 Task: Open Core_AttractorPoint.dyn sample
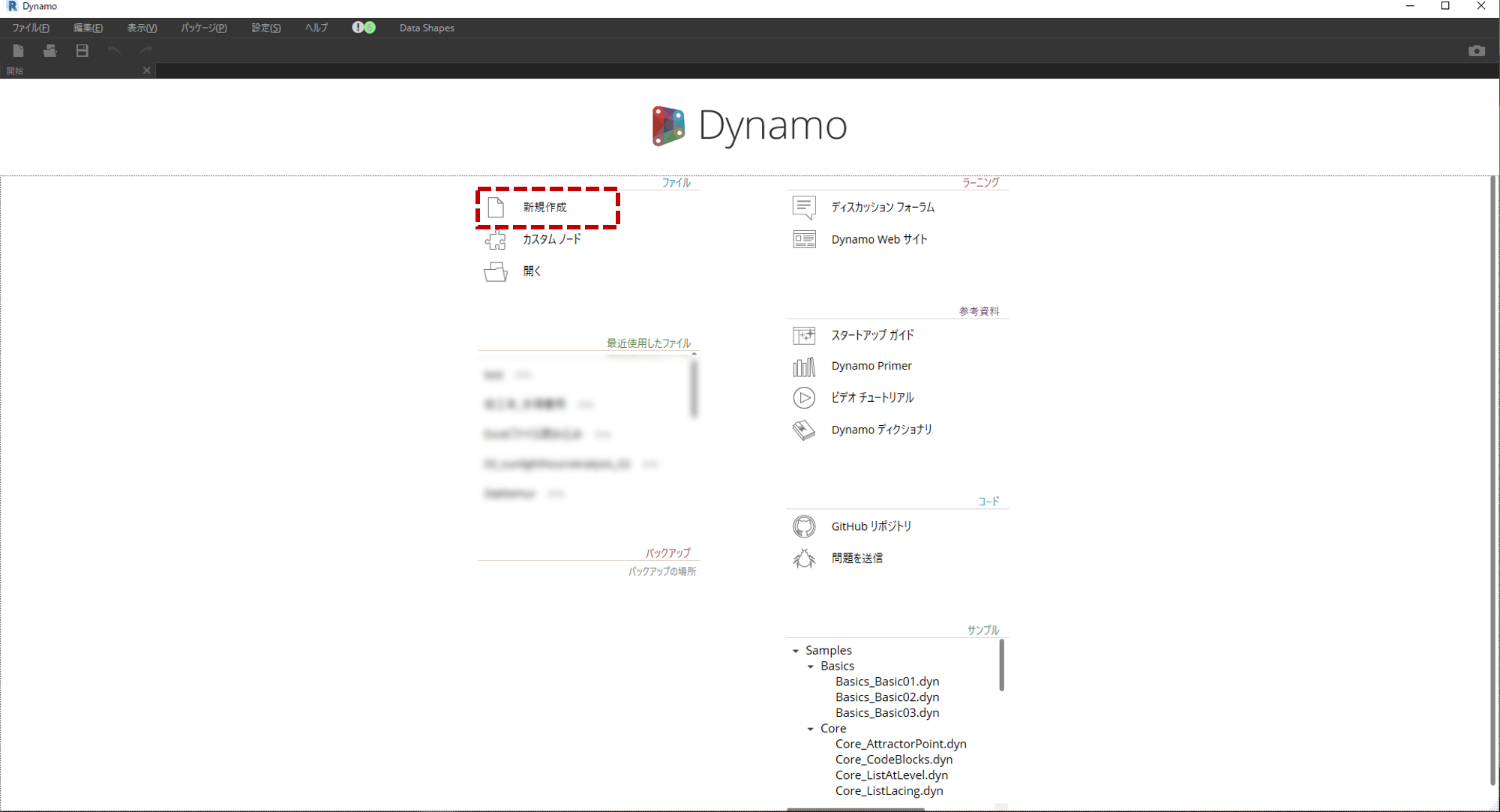coord(900,744)
